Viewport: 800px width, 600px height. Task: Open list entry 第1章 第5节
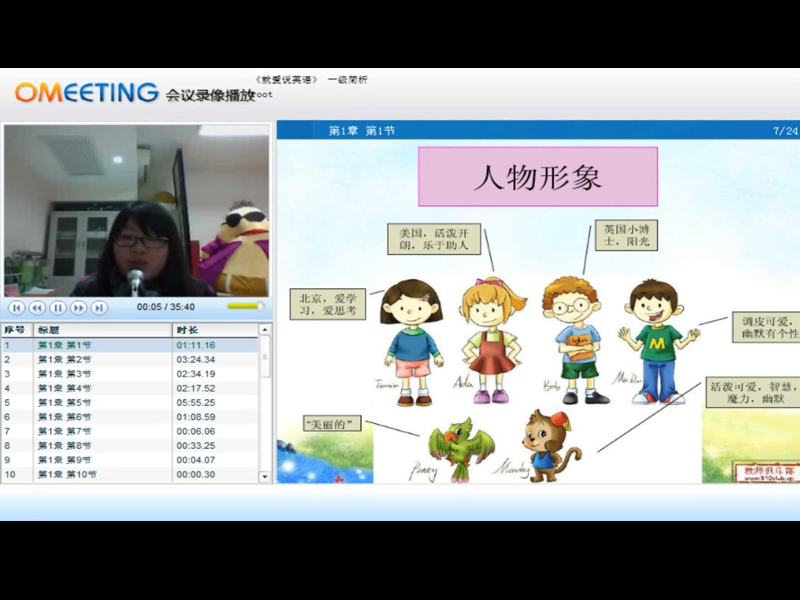tap(65, 403)
